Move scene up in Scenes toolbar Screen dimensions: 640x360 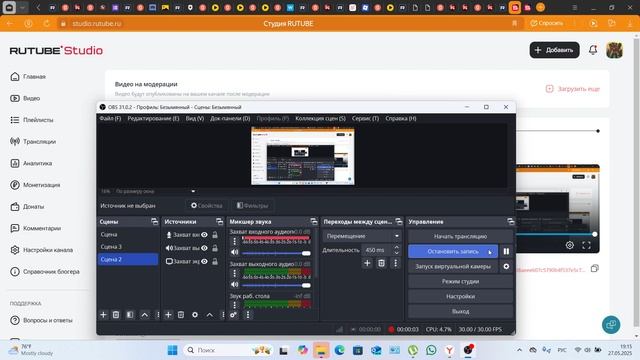point(144,315)
